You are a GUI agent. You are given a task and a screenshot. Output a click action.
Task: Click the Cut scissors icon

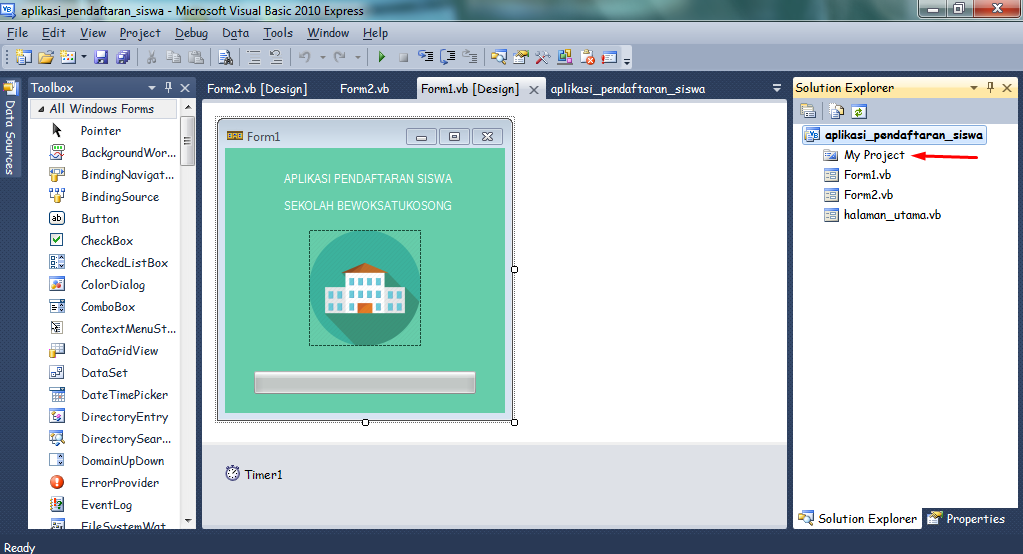point(151,57)
